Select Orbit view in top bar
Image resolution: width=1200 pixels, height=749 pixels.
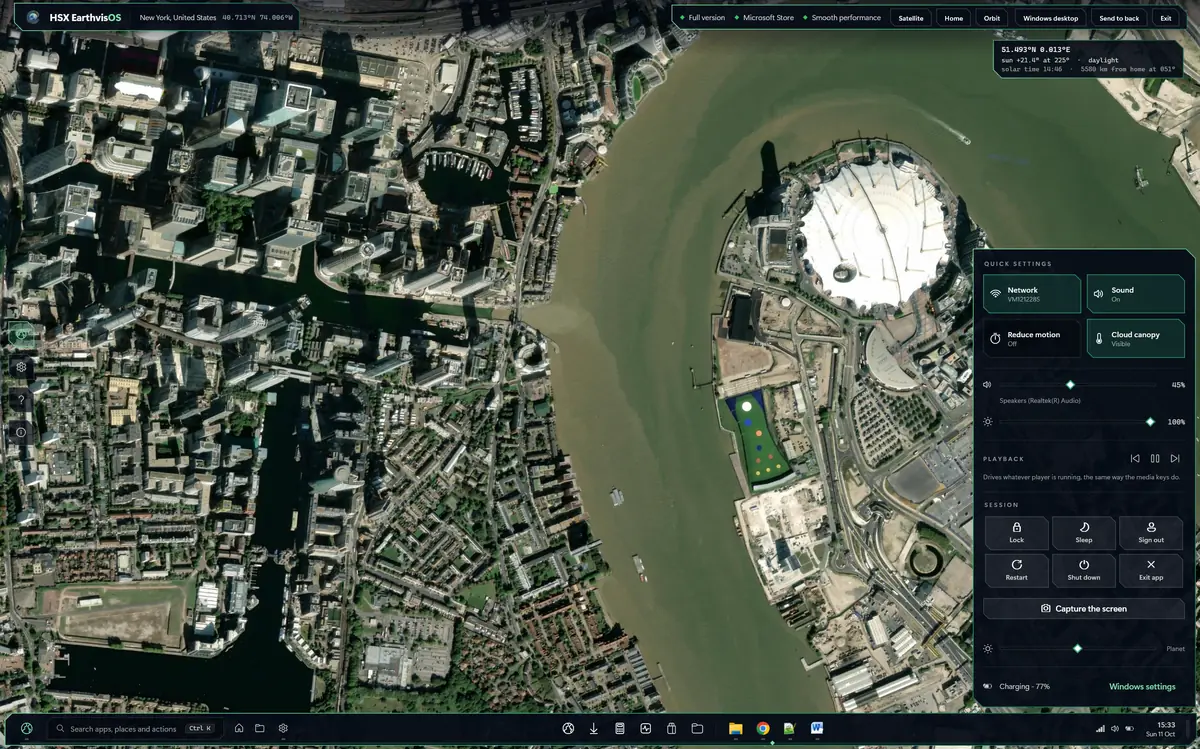[x=992, y=18]
